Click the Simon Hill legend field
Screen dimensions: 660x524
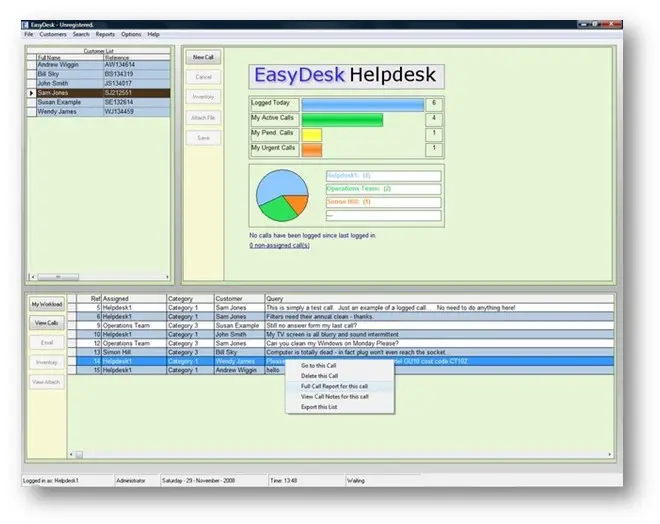(383, 202)
